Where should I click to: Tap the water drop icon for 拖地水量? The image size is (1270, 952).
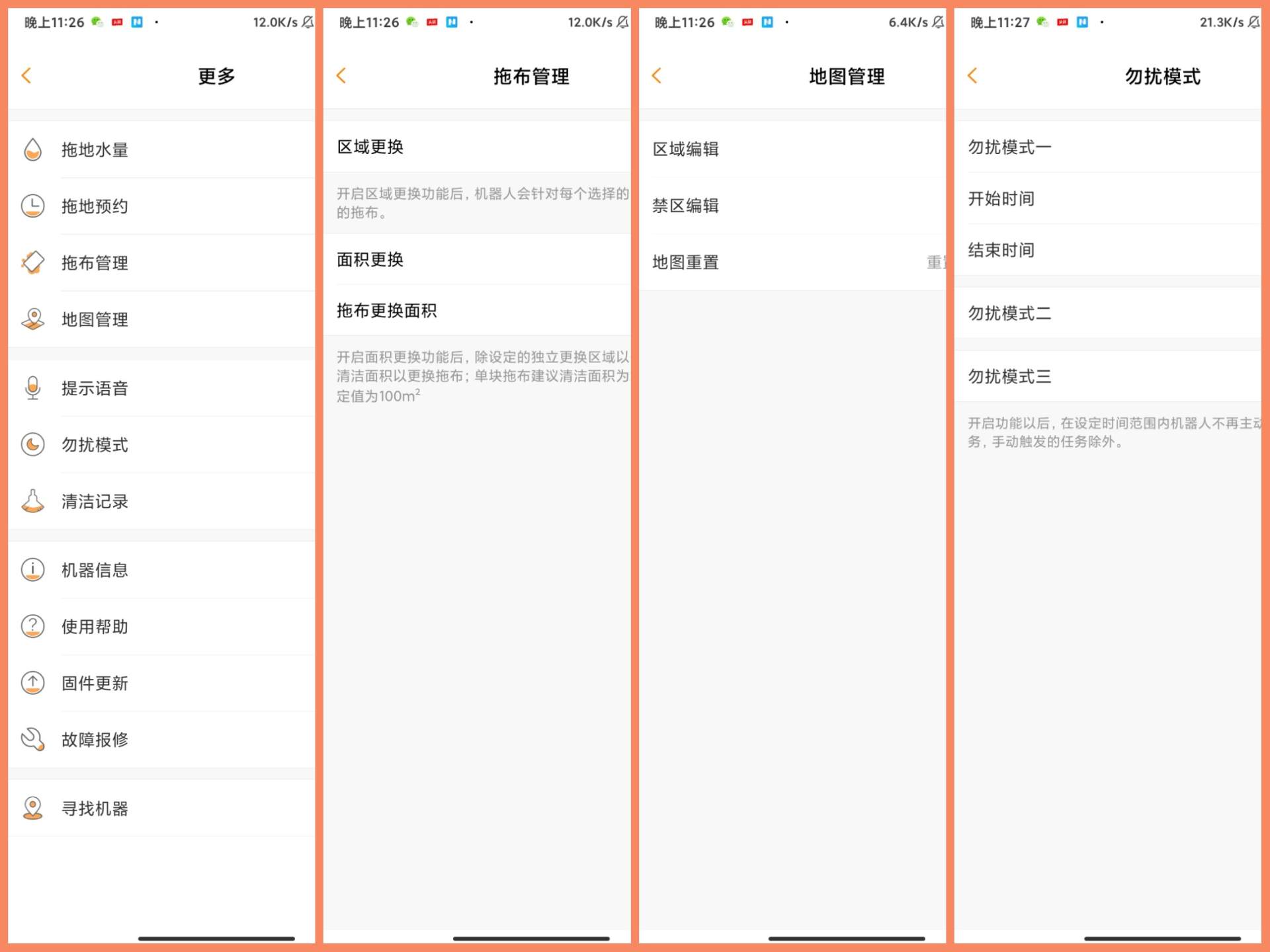point(32,149)
